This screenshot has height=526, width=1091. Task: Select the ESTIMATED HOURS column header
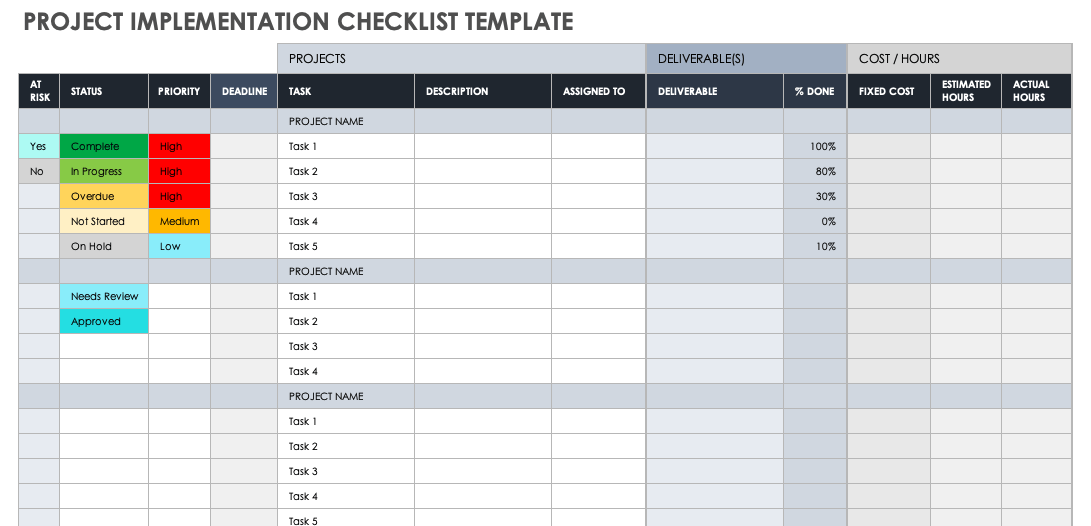[966, 91]
